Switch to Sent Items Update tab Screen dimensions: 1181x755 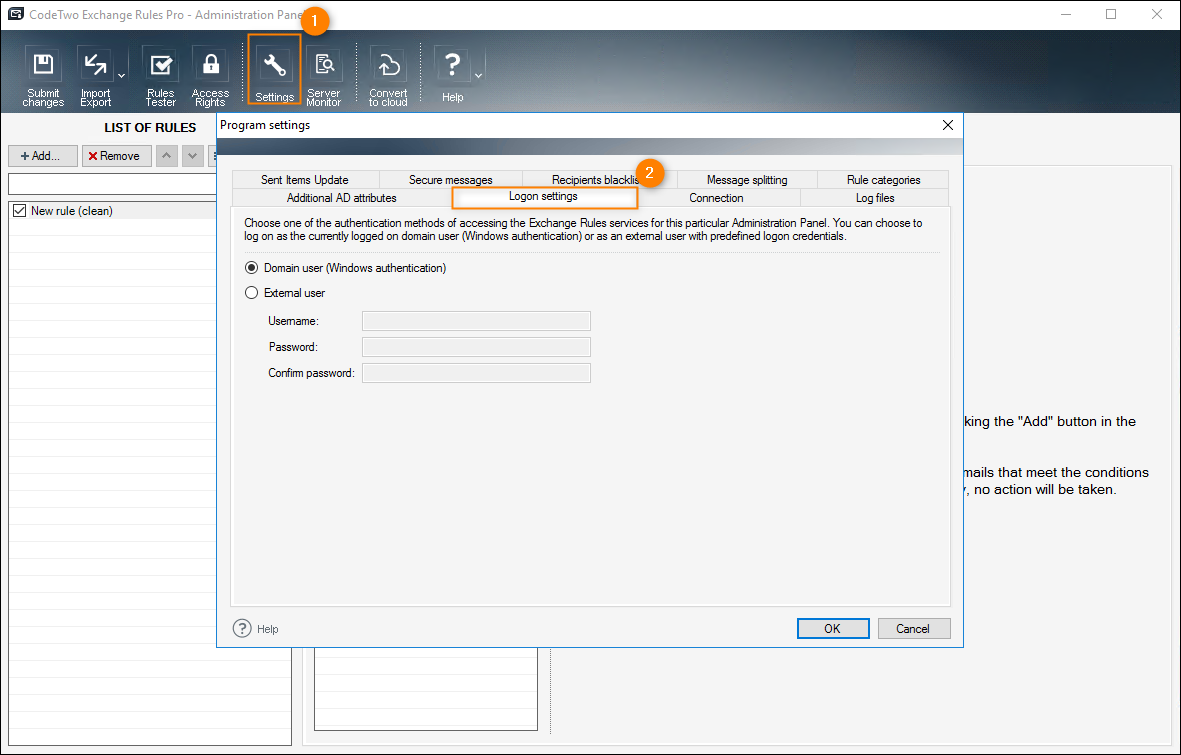click(x=305, y=179)
